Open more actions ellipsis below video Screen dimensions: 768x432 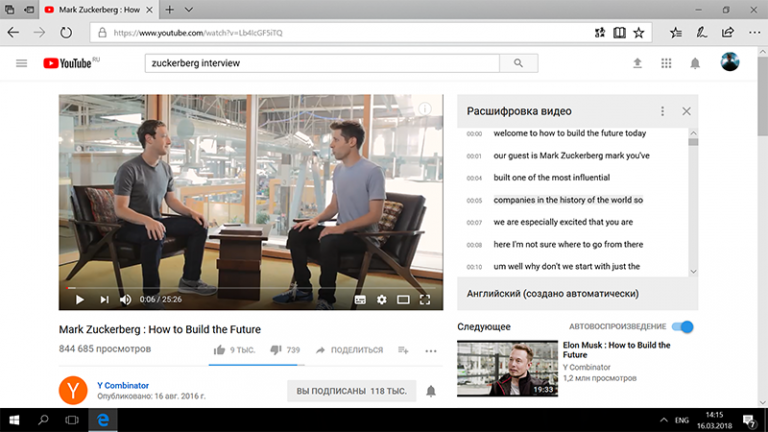431,350
